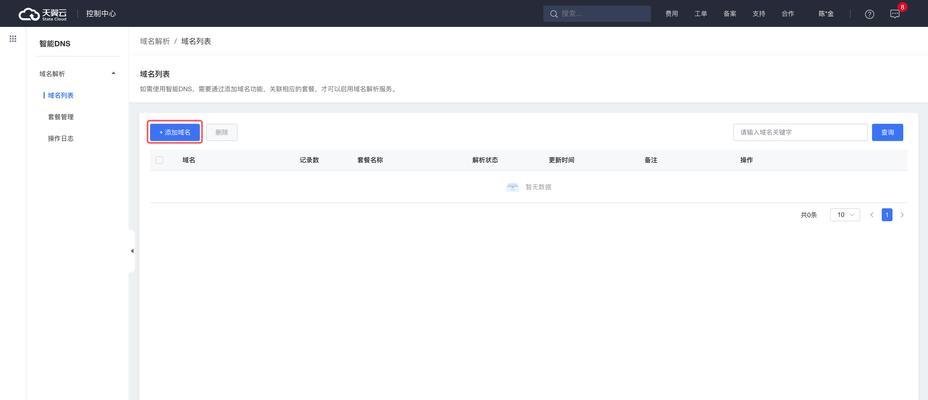
Task: Click the 套餐名称 column header
Action: point(370,160)
